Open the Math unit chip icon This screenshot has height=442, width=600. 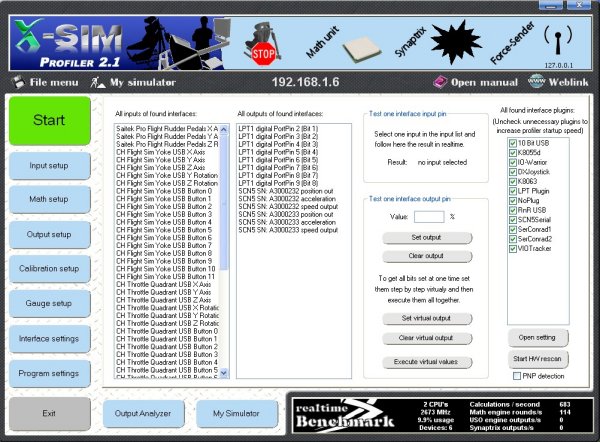(362, 50)
